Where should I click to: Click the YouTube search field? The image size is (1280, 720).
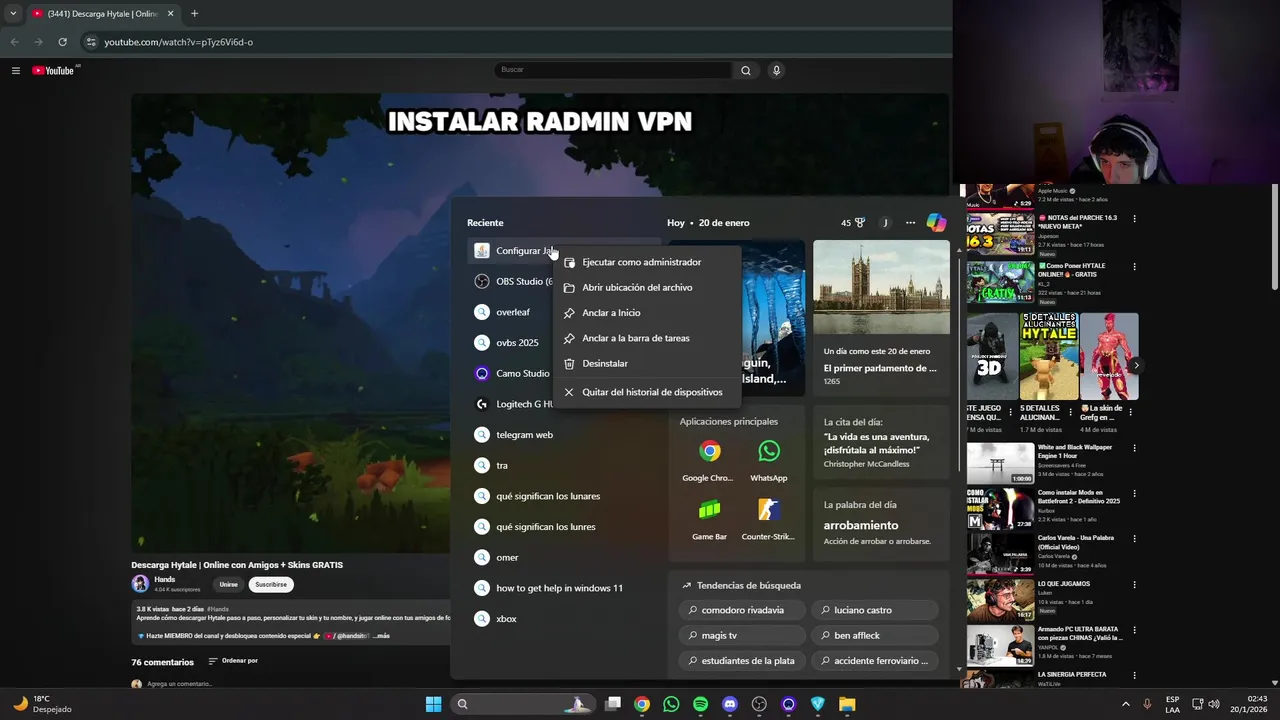click(613, 70)
